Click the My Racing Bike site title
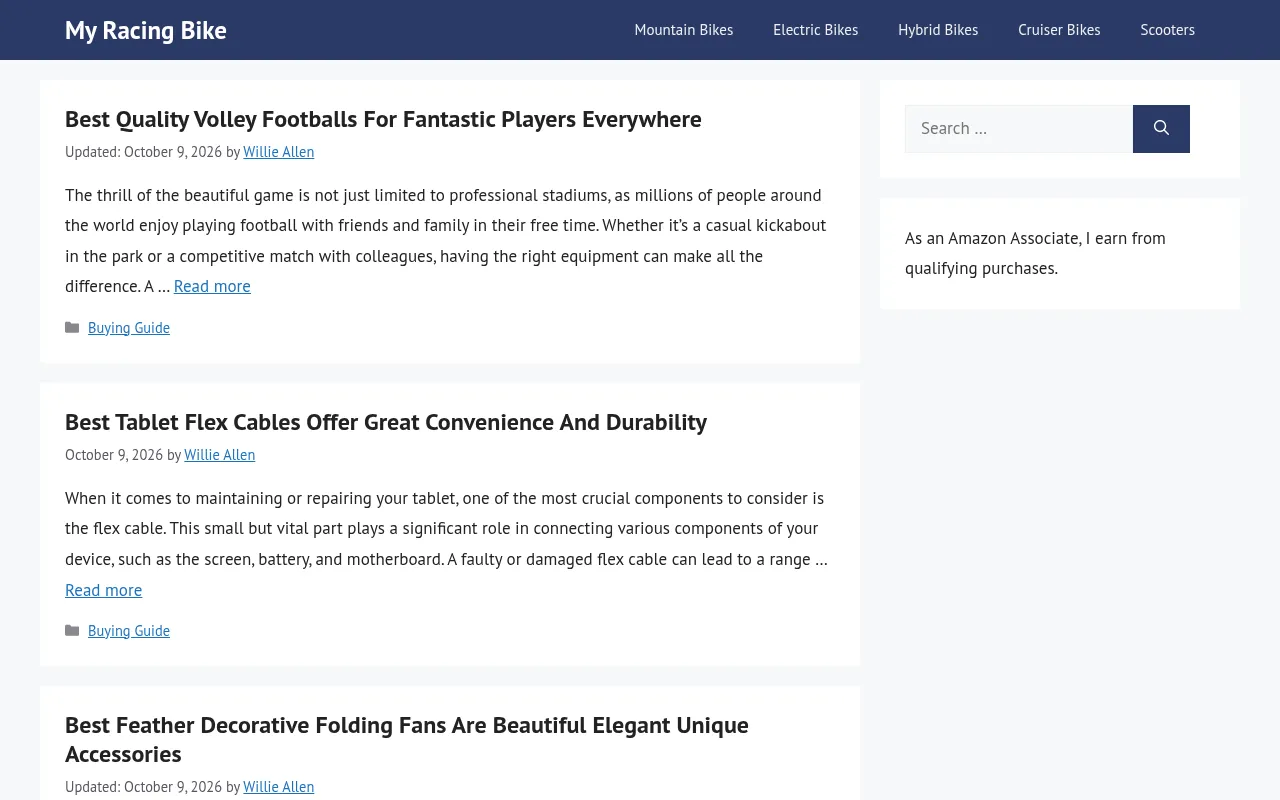The image size is (1280, 800). [146, 30]
